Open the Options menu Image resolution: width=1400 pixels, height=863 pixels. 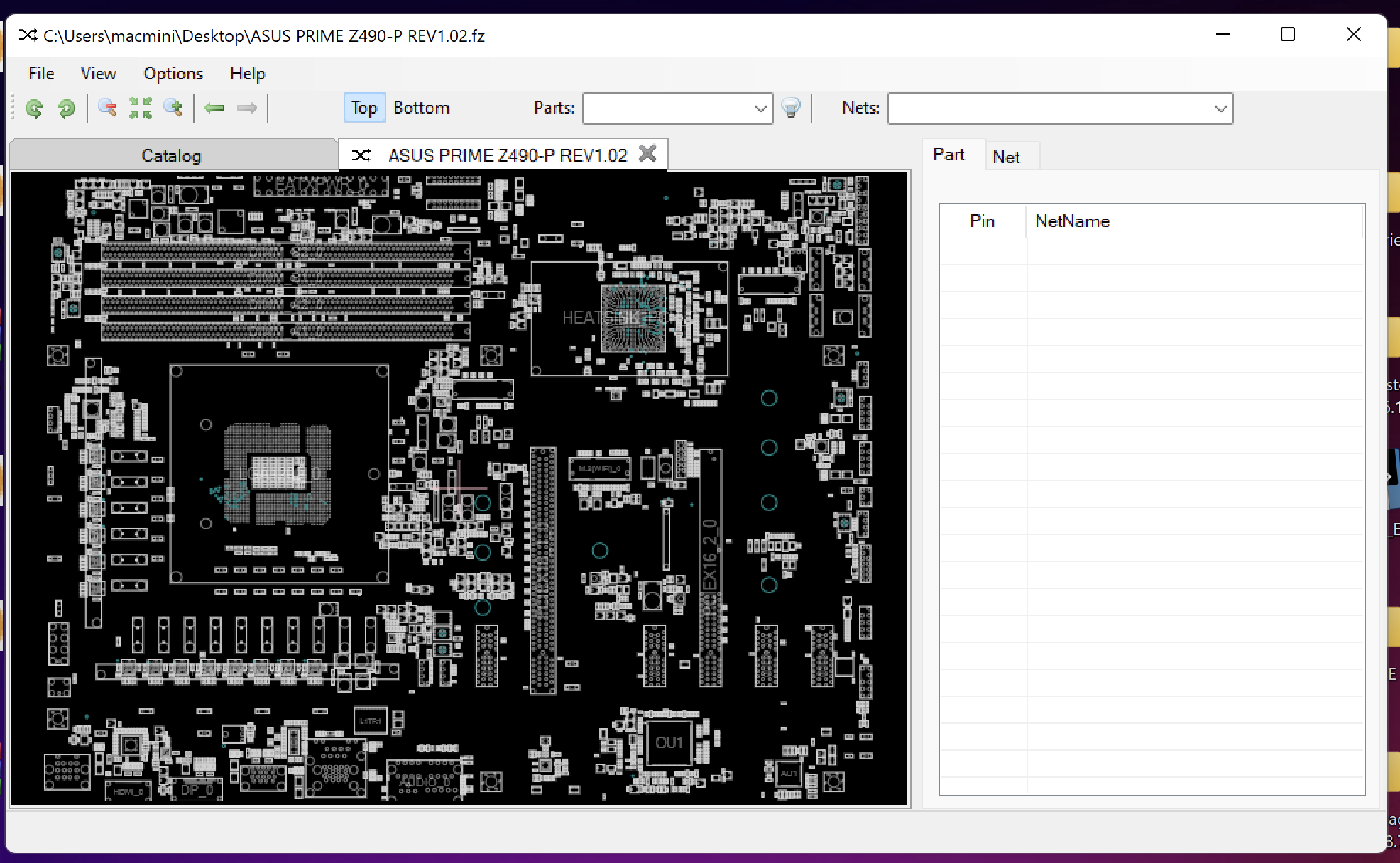[173, 73]
